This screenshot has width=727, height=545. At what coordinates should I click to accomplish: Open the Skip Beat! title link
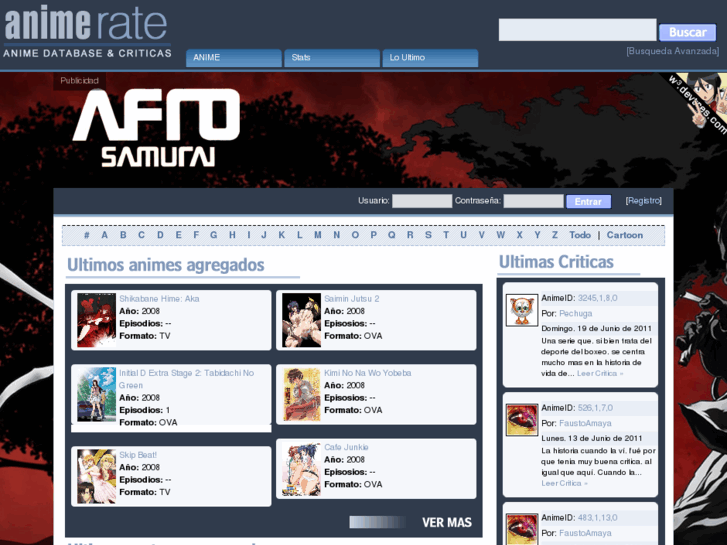coord(138,455)
